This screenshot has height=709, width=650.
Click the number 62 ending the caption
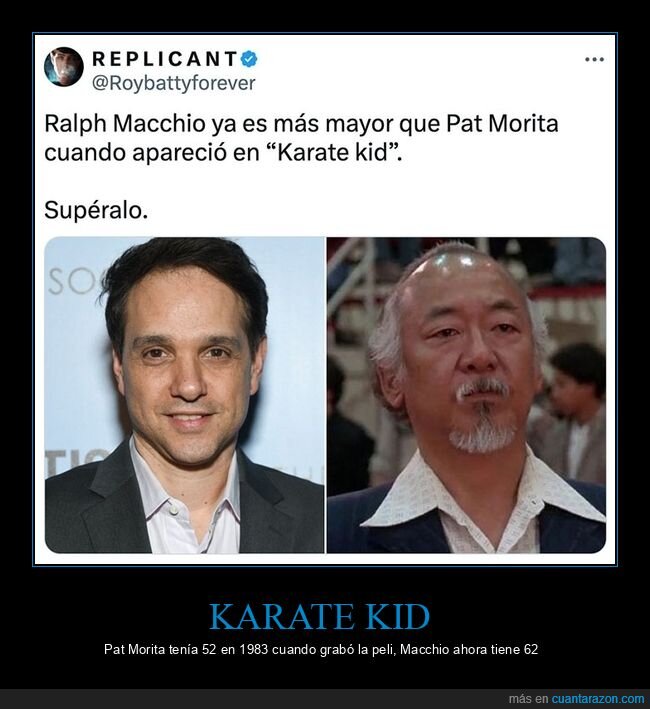click(531, 649)
